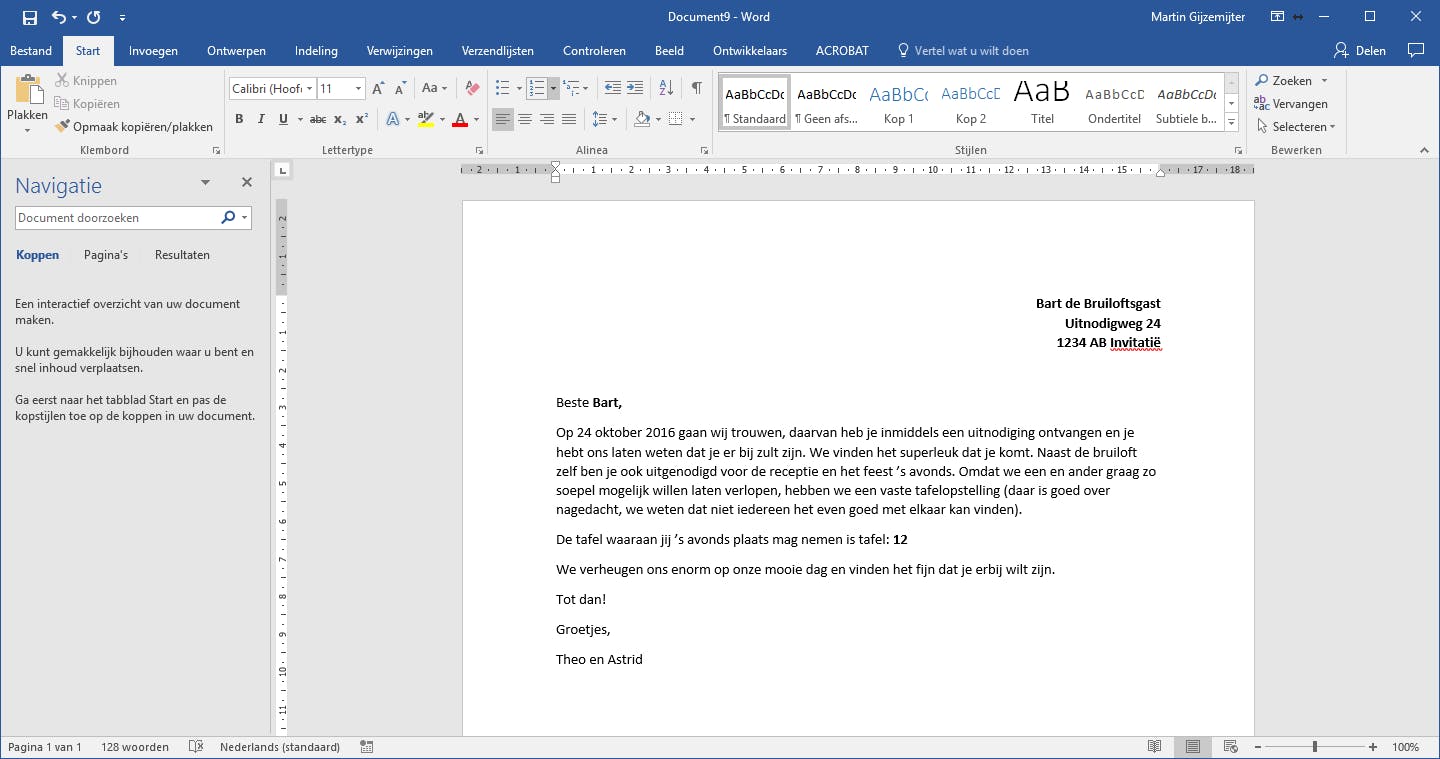
Task: Sort the selection with the A-Z icon
Action: tap(668, 88)
